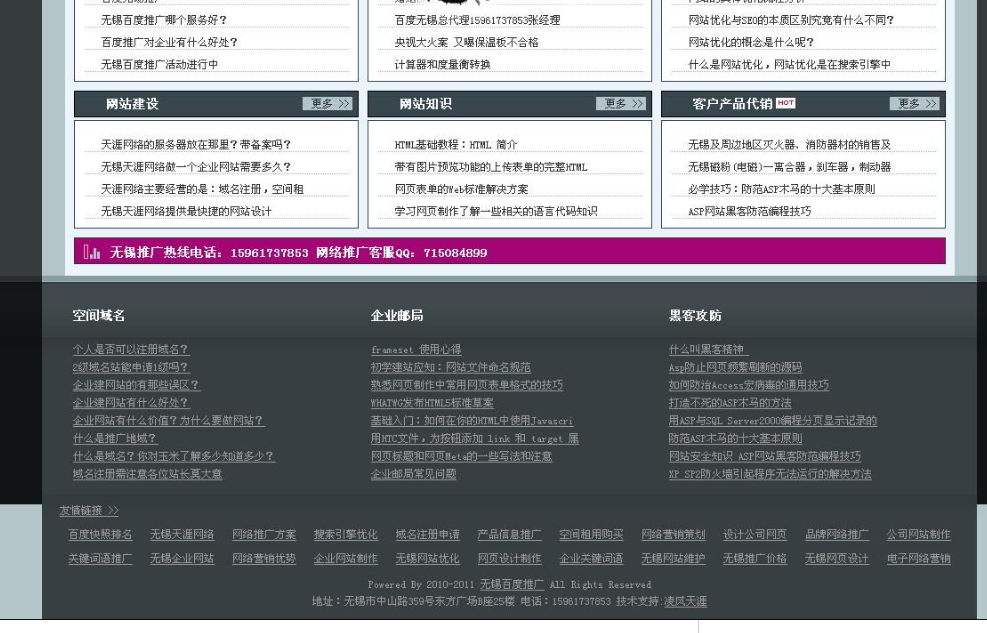Open 友情链接 link with arrows
This screenshot has width=987, height=633.
point(89,510)
